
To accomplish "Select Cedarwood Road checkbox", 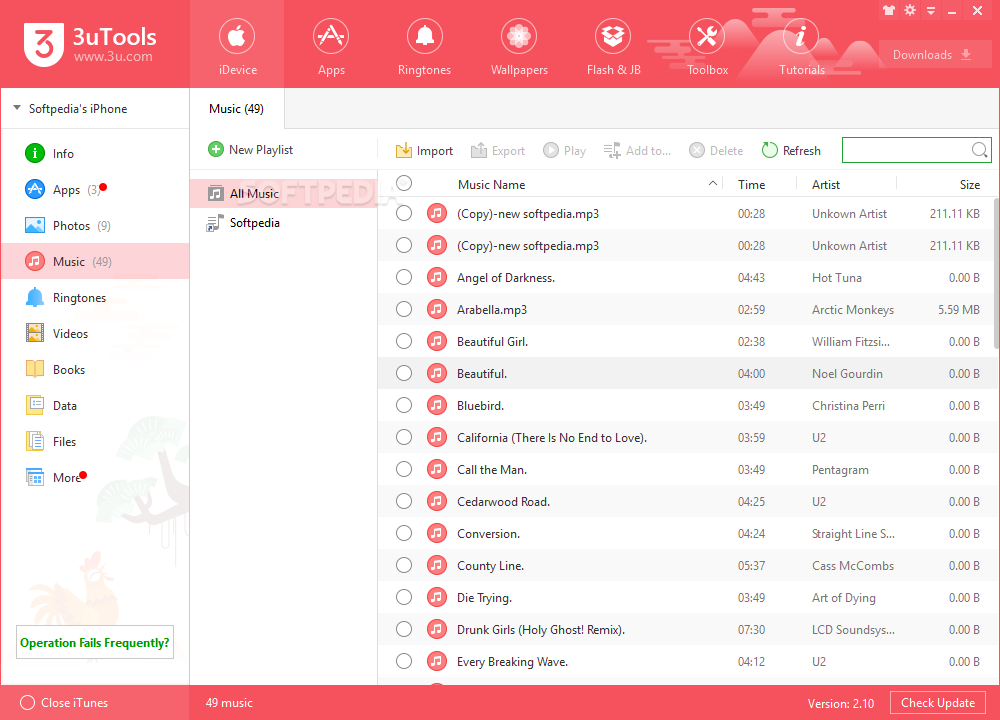I will pos(404,501).
